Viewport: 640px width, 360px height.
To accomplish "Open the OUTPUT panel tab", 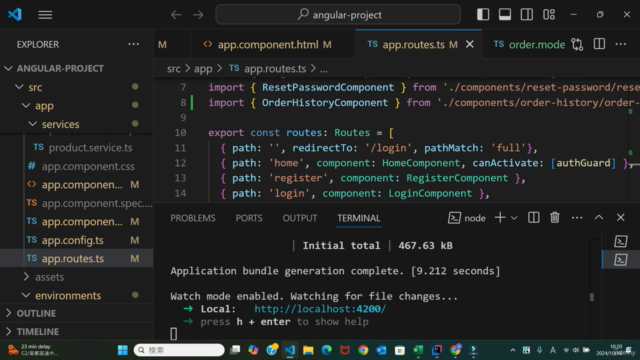I will pos(300,218).
